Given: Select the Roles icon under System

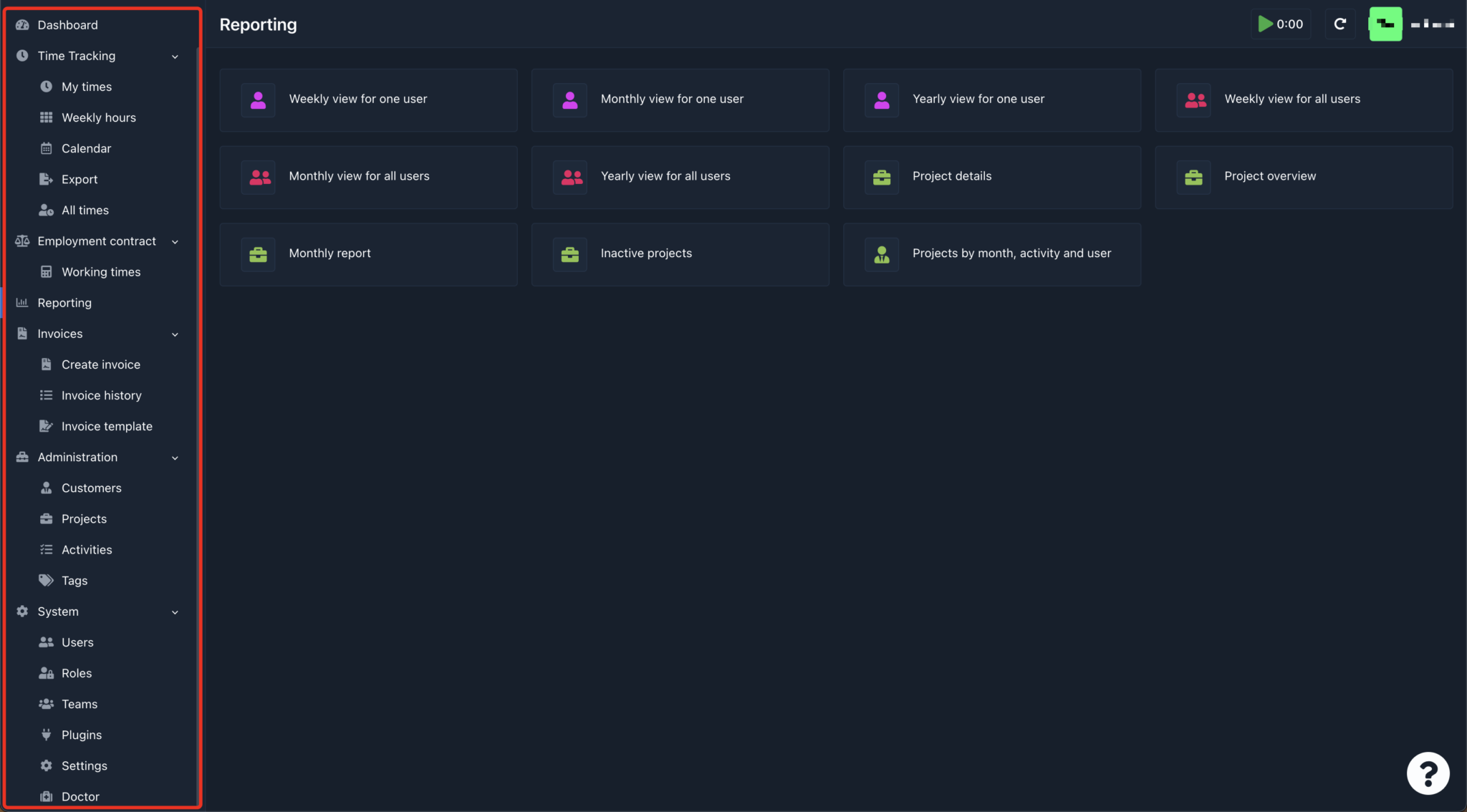Looking at the screenshot, I should pos(46,673).
